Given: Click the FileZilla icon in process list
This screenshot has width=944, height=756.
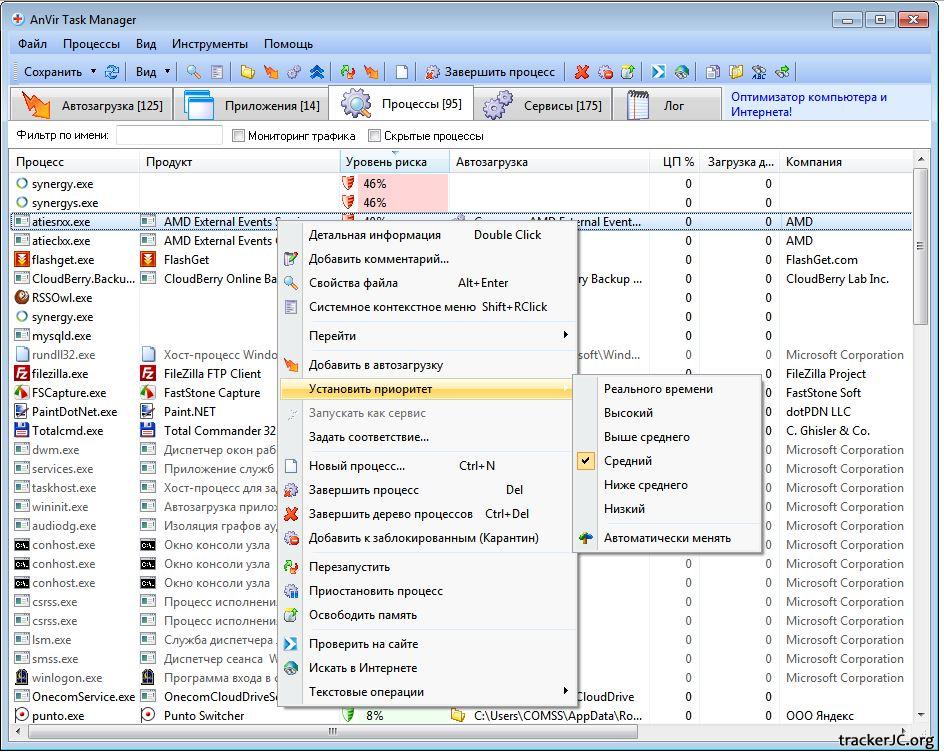Looking at the screenshot, I should [x=22, y=374].
